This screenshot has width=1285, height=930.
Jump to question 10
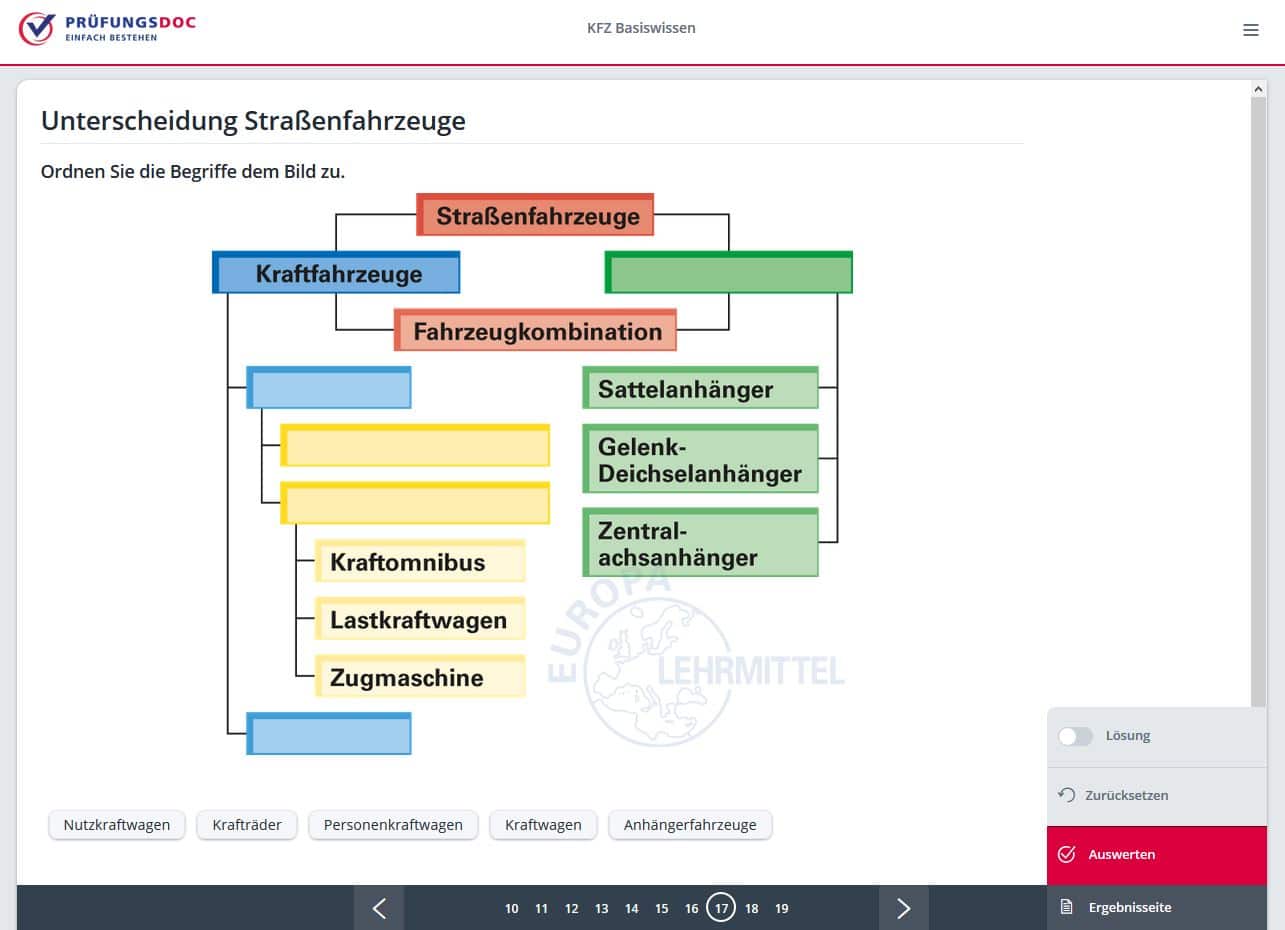pyautogui.click(x=512, y=908)
